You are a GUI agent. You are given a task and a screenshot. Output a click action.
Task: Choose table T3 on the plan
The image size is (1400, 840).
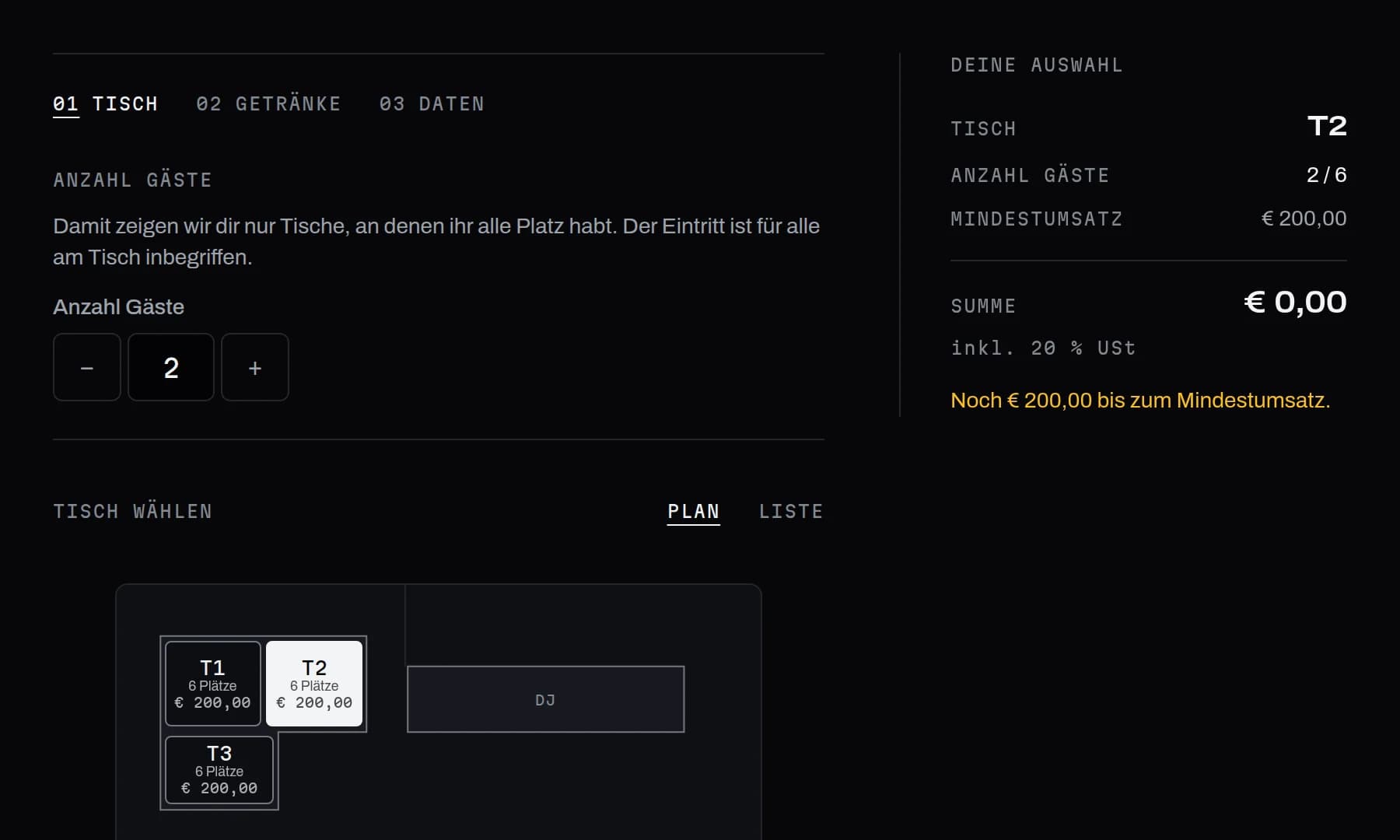(219, 770)
